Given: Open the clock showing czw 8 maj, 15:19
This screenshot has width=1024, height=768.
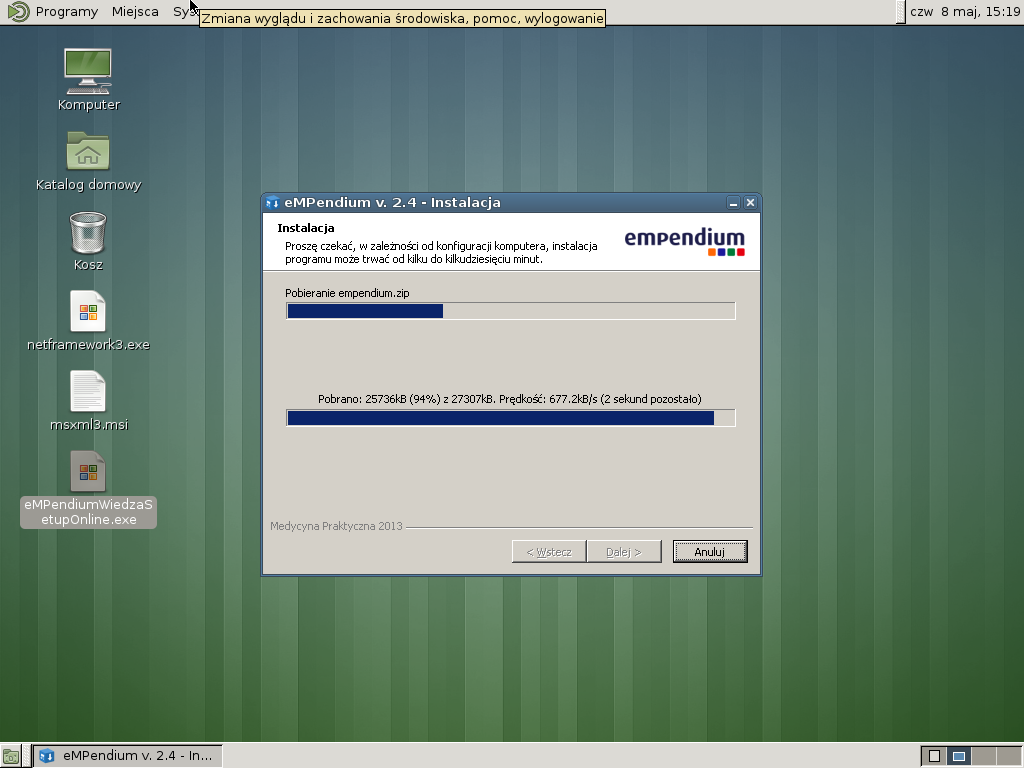Looking at the screenshot, I should [965, 12].
